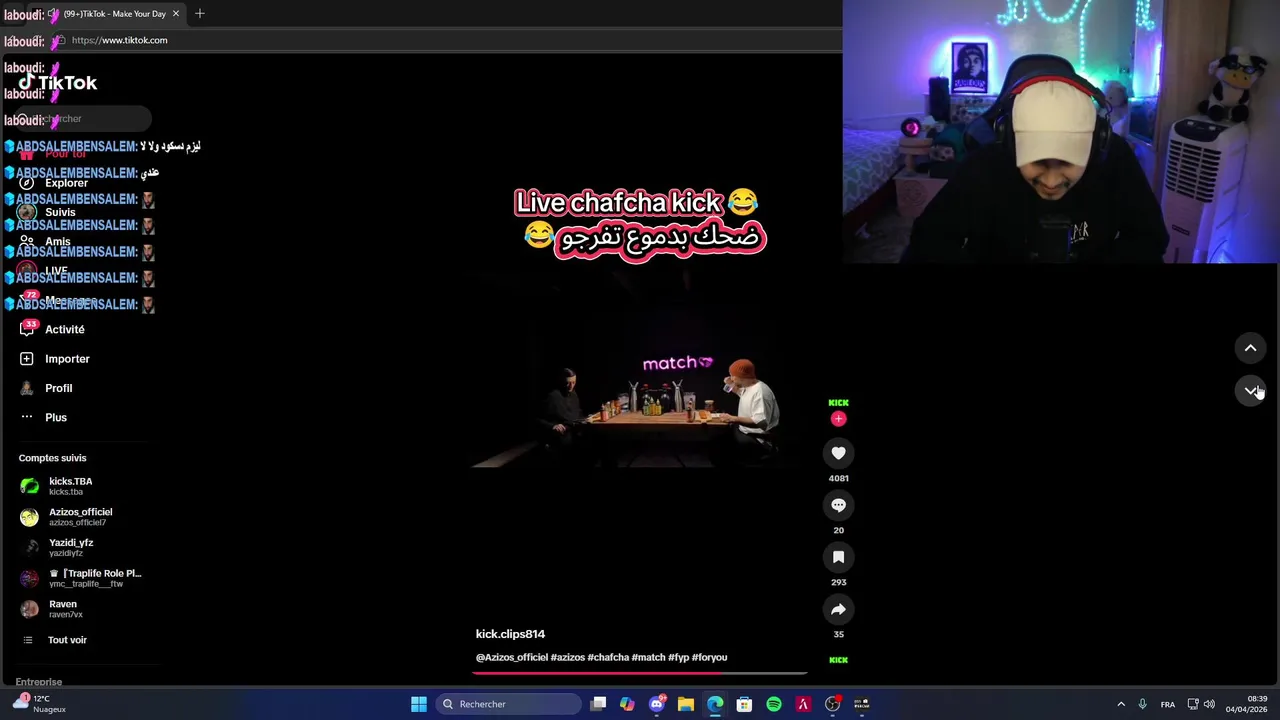Click the Azizos_officiel avatar
Screen dimensions: 1280x720
[x=29, y=517]
